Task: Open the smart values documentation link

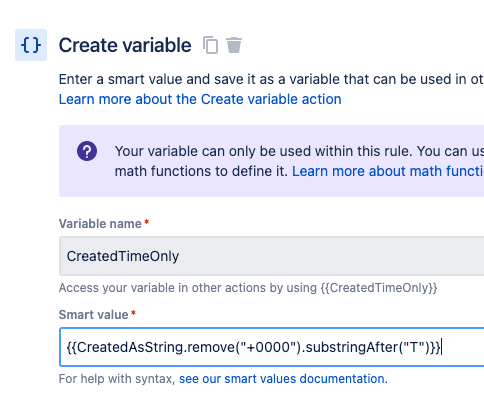Action: (x=283, y=379)
